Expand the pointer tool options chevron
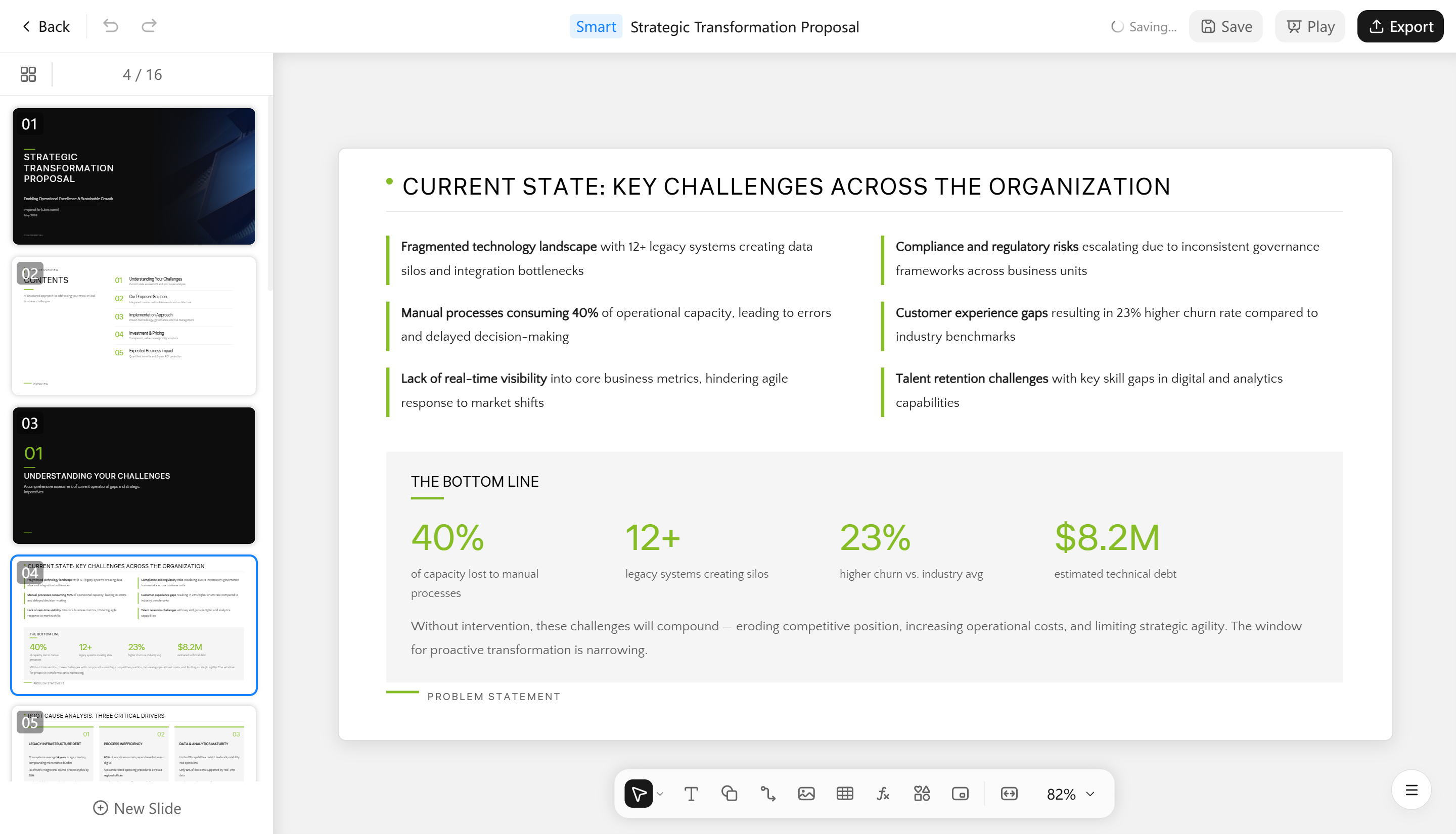Image resolution: width=1456 pixels, height=834 pixels. 660,794
